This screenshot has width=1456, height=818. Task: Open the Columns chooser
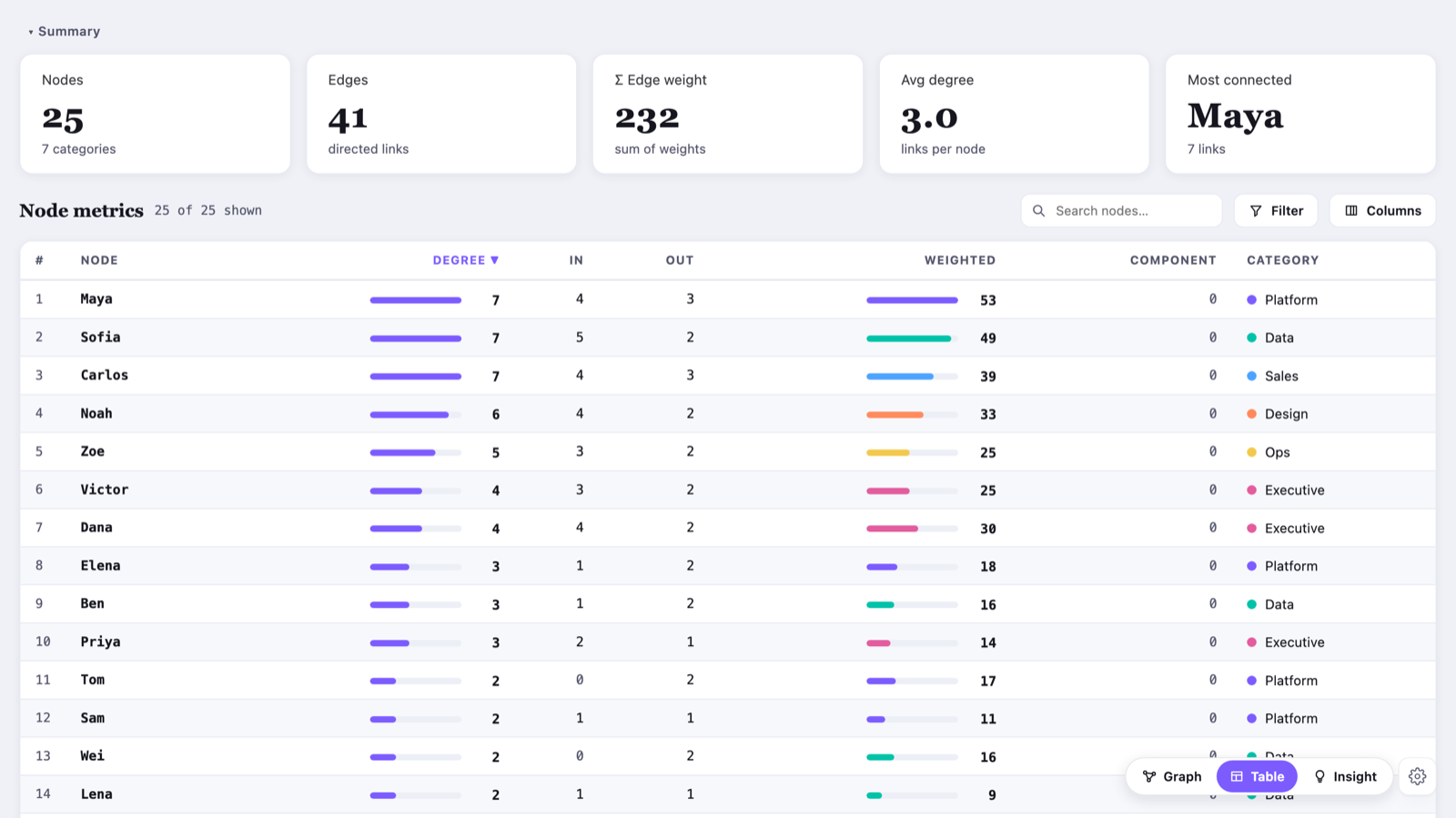click(x=1382, y=210)
